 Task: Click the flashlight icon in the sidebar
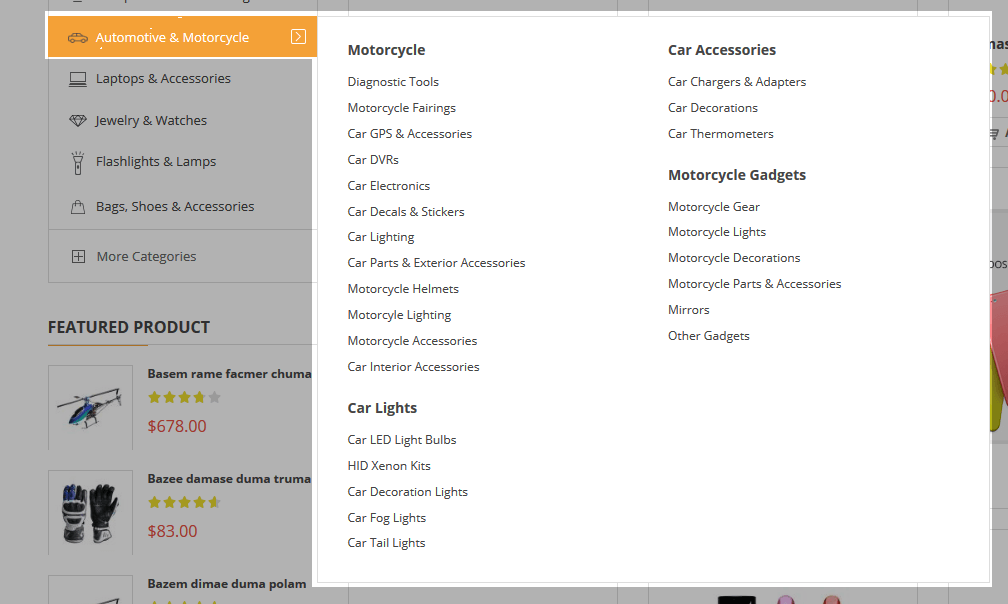[78, 163]
